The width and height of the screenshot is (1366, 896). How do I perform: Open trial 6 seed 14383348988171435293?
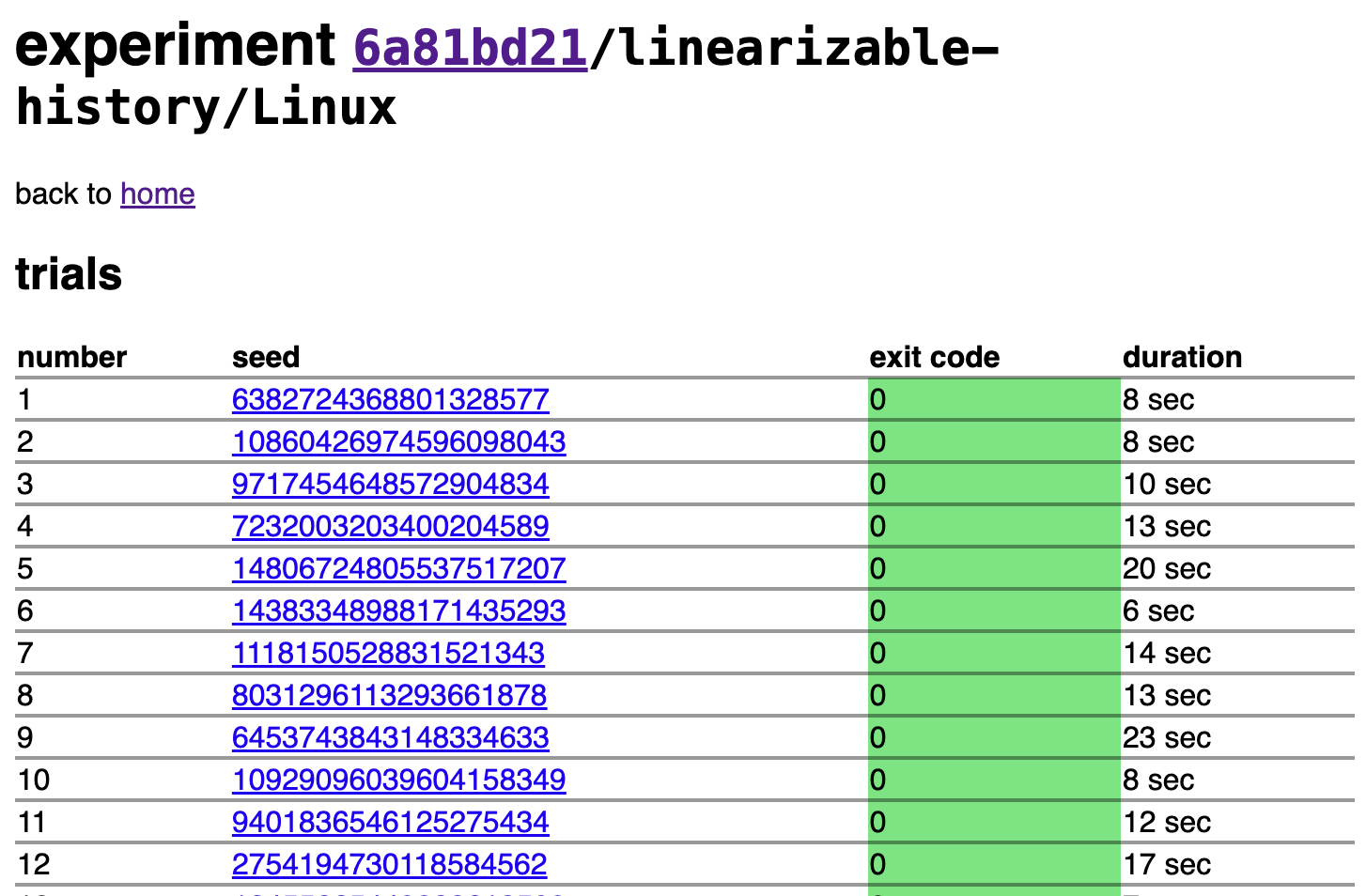tap(398, 611)
